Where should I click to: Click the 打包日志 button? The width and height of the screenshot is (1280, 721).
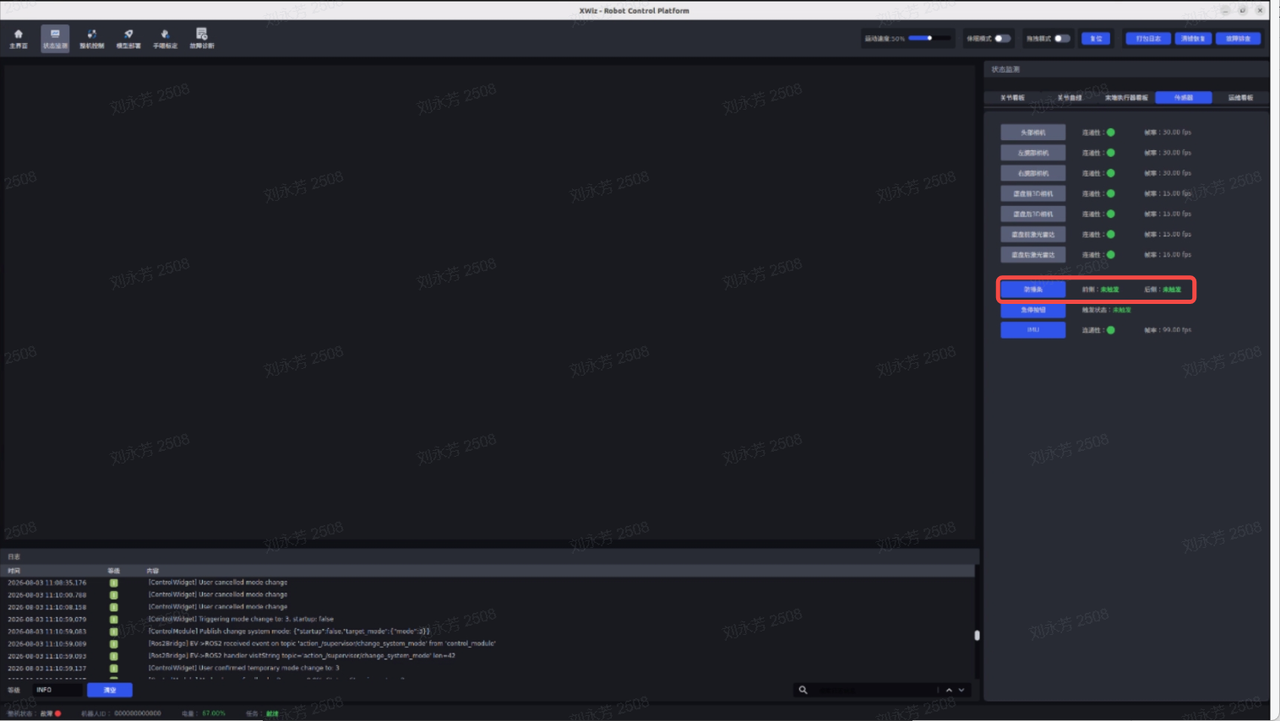point(1148,38)
